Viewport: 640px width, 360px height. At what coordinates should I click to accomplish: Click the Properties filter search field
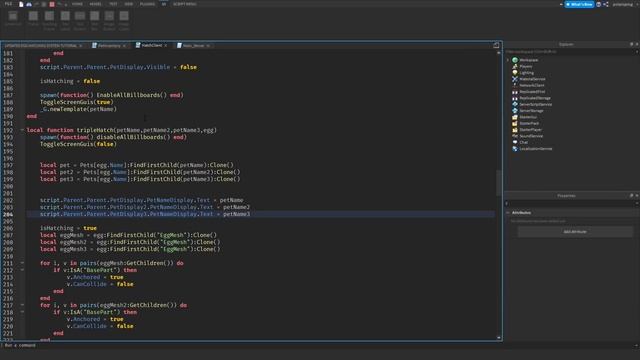pyautogui.click(x=569, y=203)
